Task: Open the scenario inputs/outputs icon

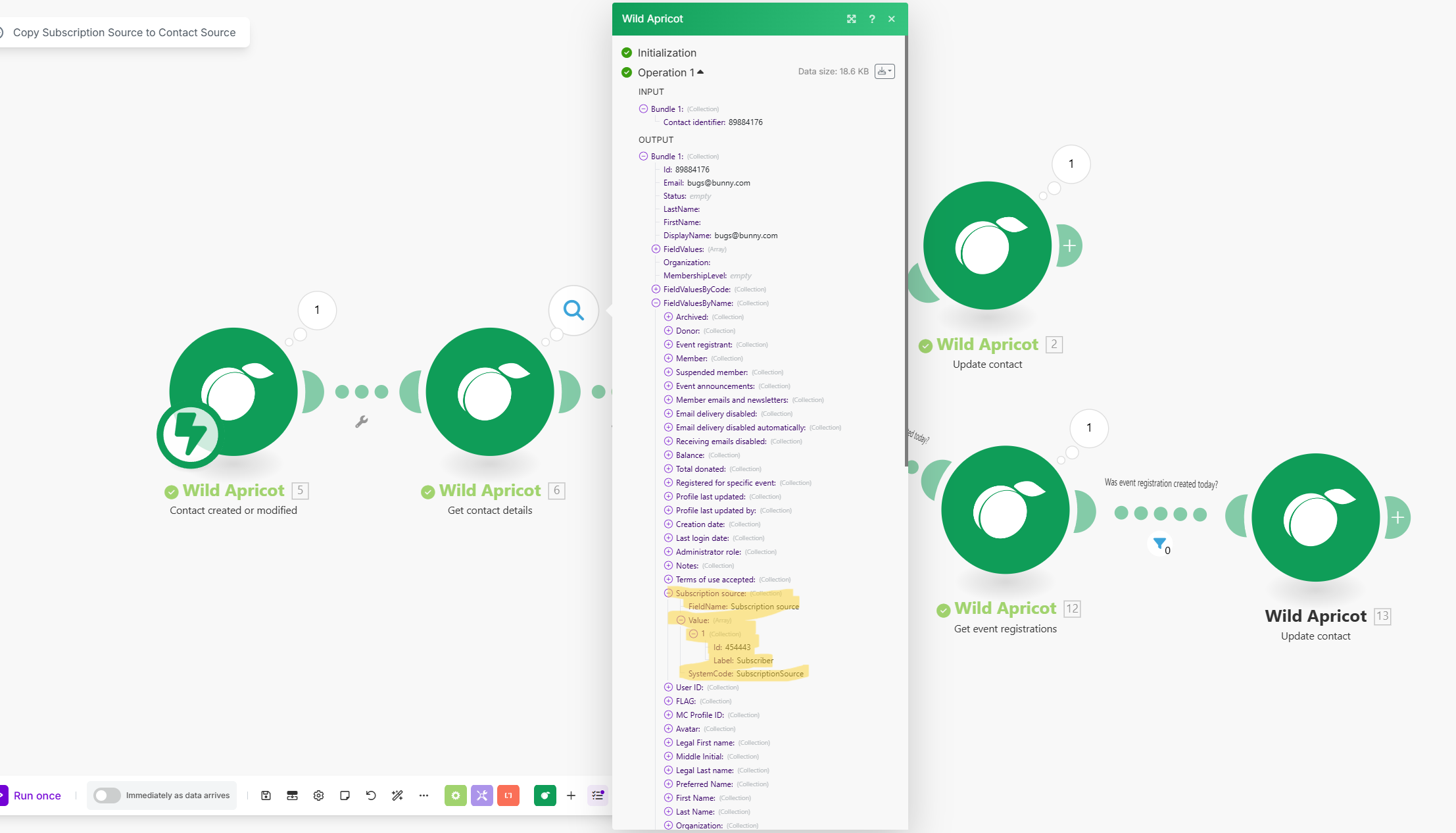Action: click(292, 795)
